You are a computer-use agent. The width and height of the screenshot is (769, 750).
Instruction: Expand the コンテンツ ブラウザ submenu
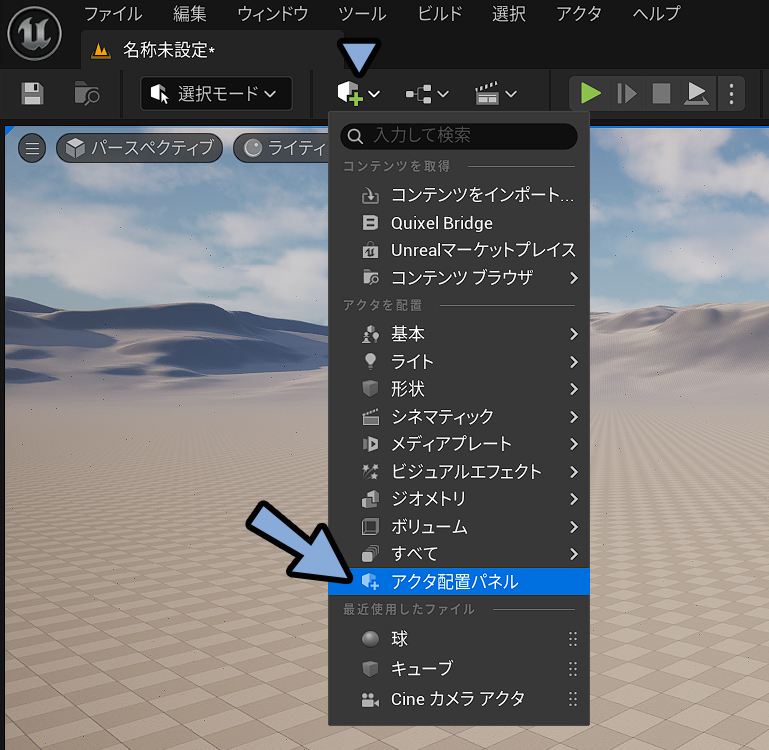click(459, 278)
